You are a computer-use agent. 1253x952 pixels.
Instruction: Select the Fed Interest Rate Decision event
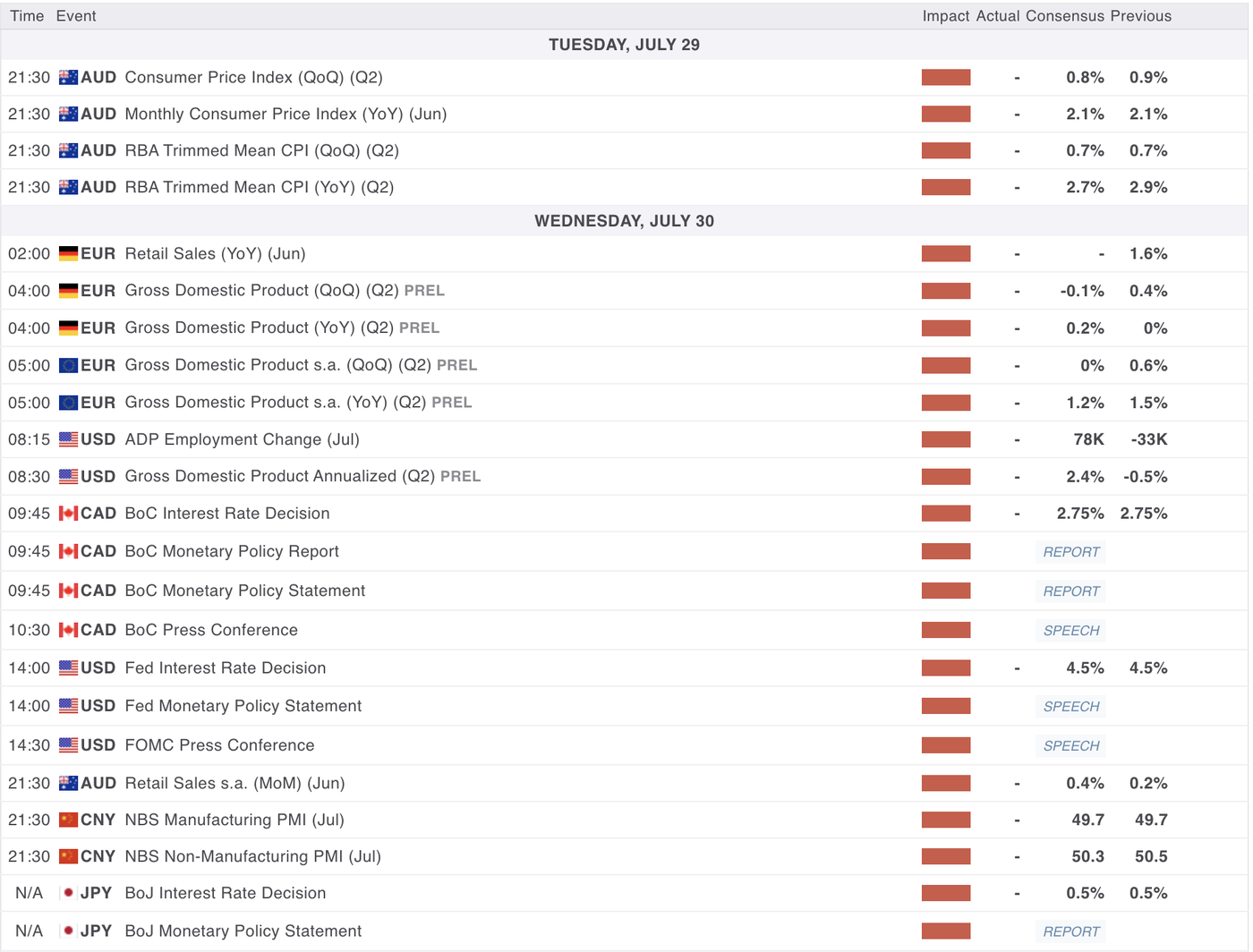225,668
